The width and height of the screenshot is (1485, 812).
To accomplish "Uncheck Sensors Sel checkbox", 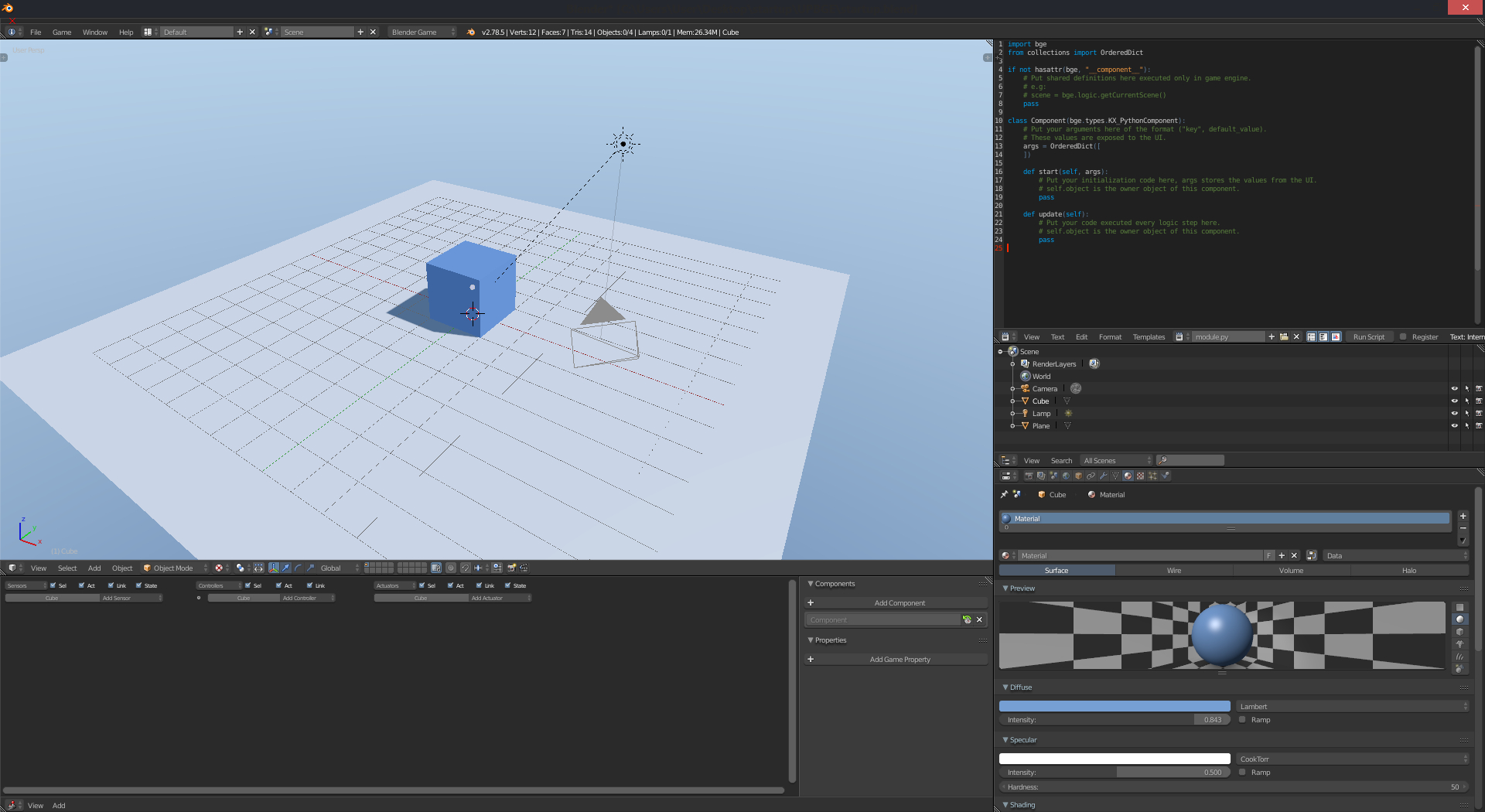I will tap(53, 585).
